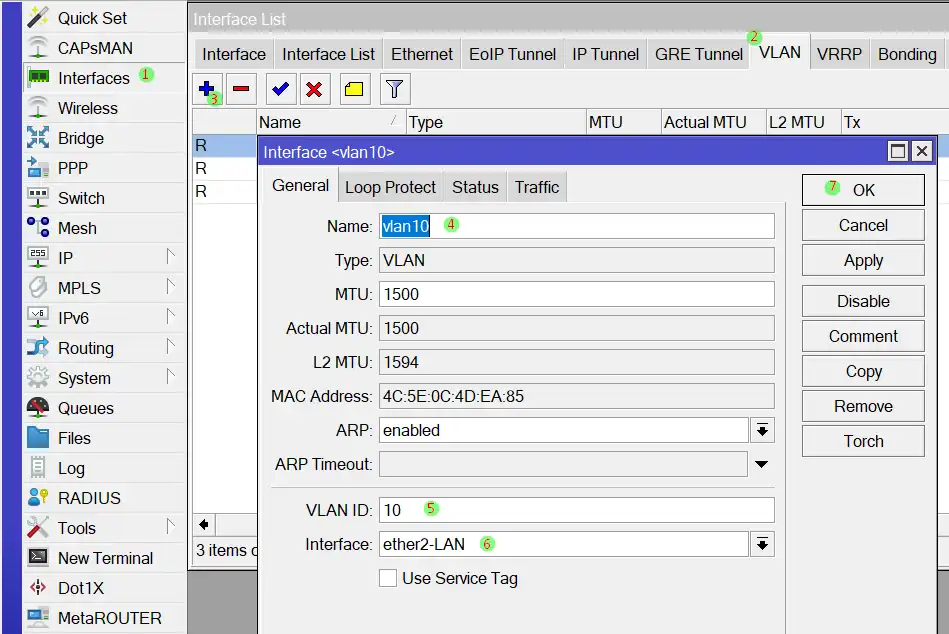Open Bridge in the sidebar
The width and height of the screenshot is (949, 634).
pos(80,138)
